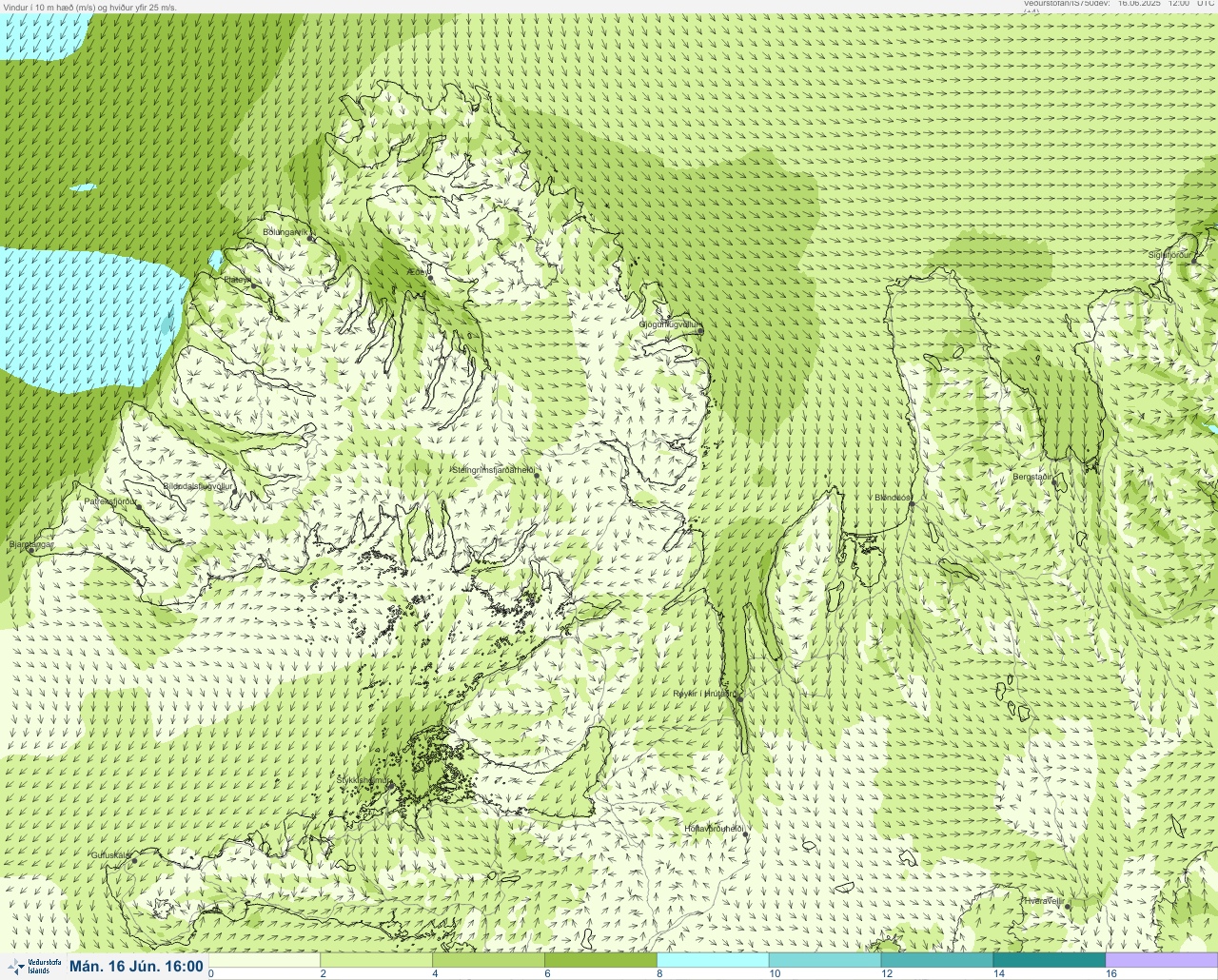Pick the 2–4 m/s light green swatch
Image resolution: width=1218 pixels, height=980 pixels.
(x=376, y=960)
